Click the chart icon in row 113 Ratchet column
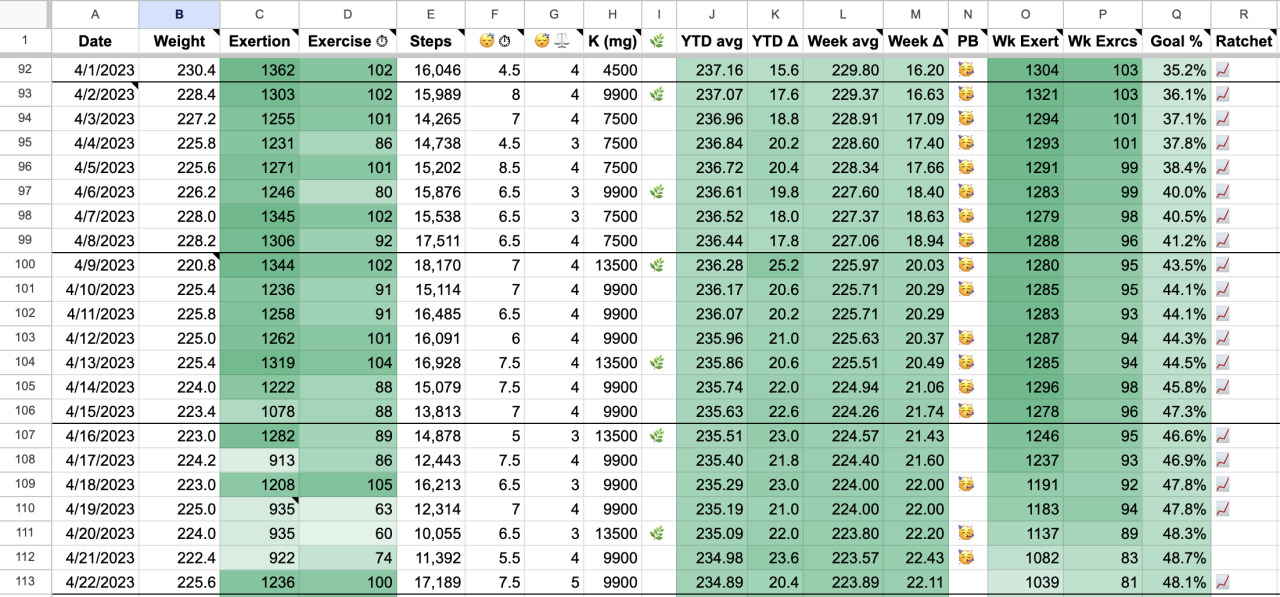Screen dimensions: 1280x597 click(x=1225, y=581)
